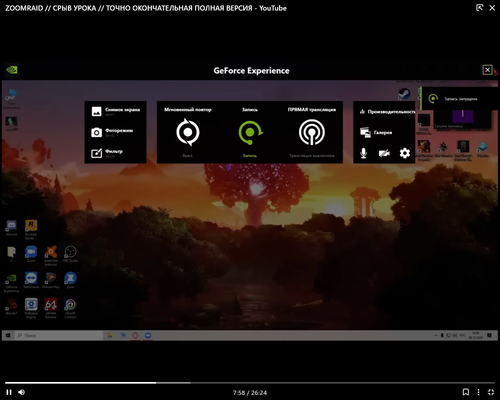The width and height of the screenshot is (500, 400).
Task: Pause the YouTube video
Action: [9, 392]
